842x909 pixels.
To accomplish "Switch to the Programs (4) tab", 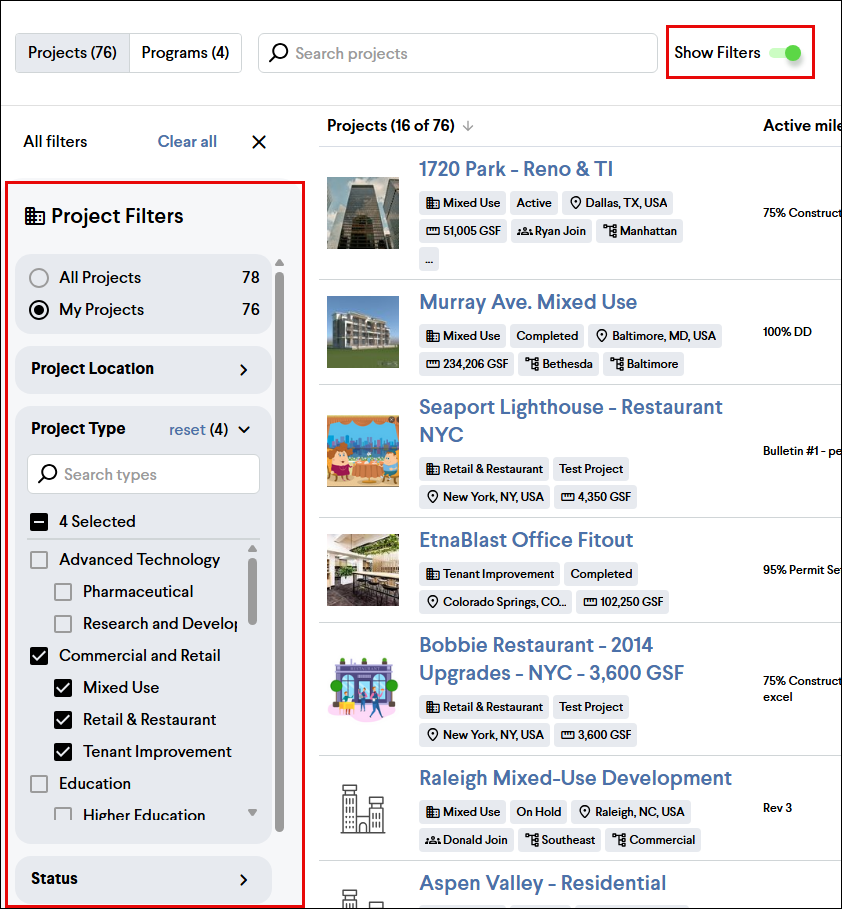I will pos(185,53).
